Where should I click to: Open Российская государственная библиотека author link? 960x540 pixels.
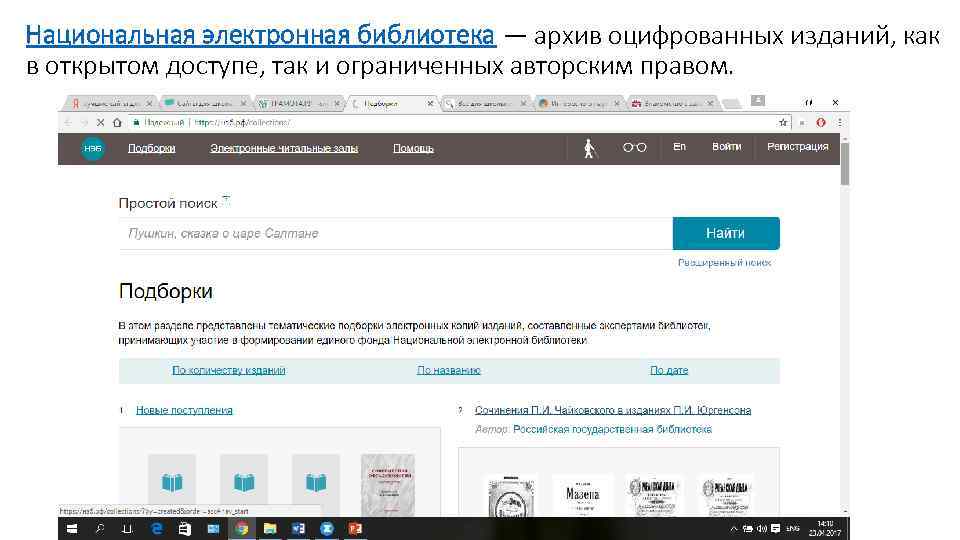(612, 429)
